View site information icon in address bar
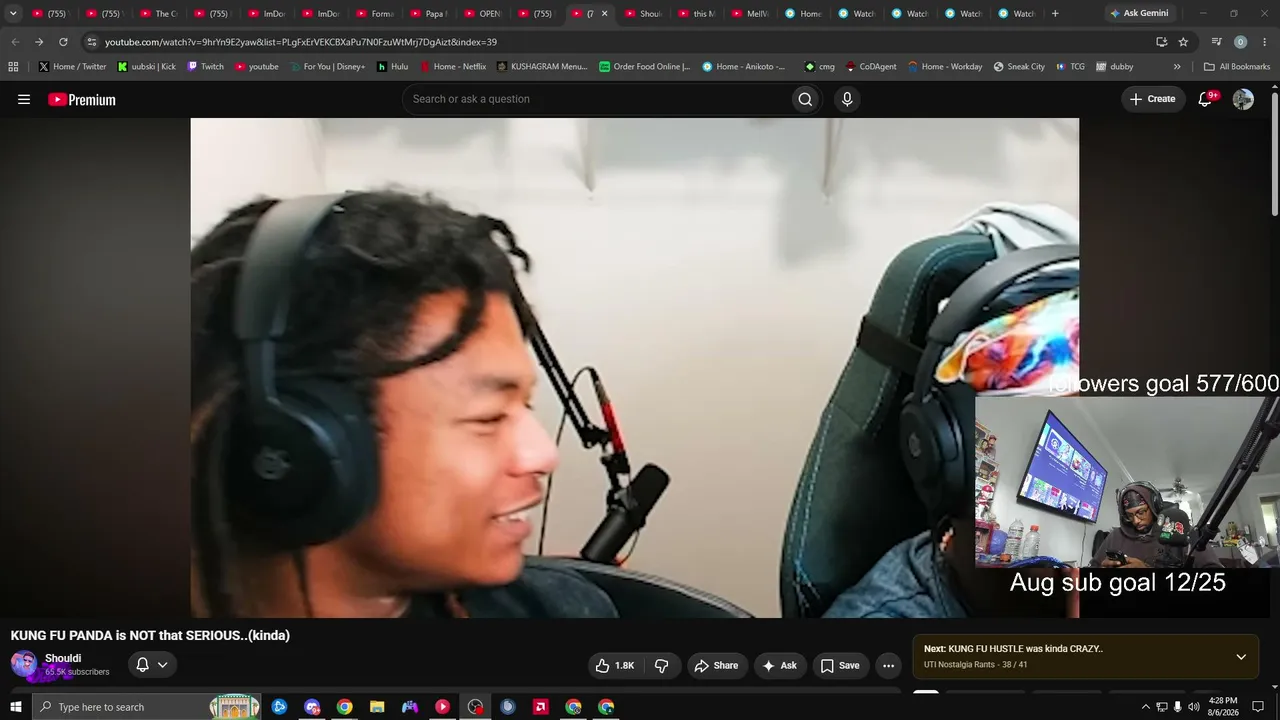 point(92,42)
